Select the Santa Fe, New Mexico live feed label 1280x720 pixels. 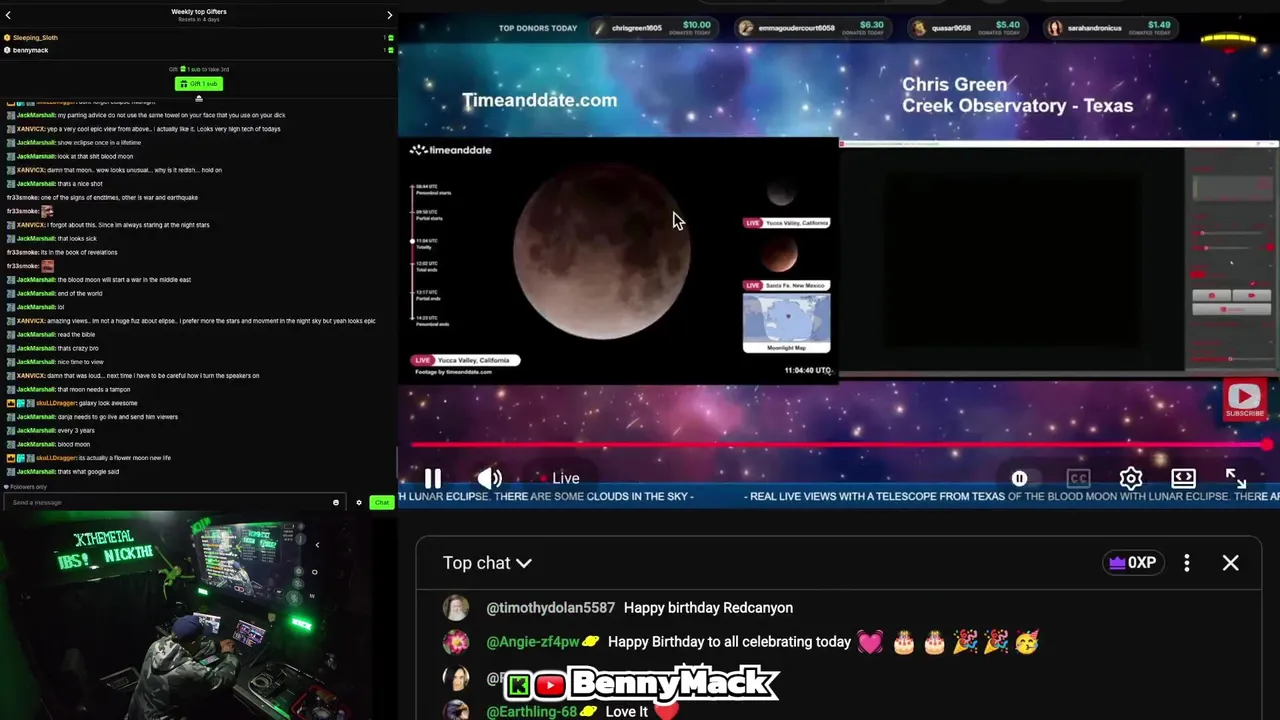[786, 285]
